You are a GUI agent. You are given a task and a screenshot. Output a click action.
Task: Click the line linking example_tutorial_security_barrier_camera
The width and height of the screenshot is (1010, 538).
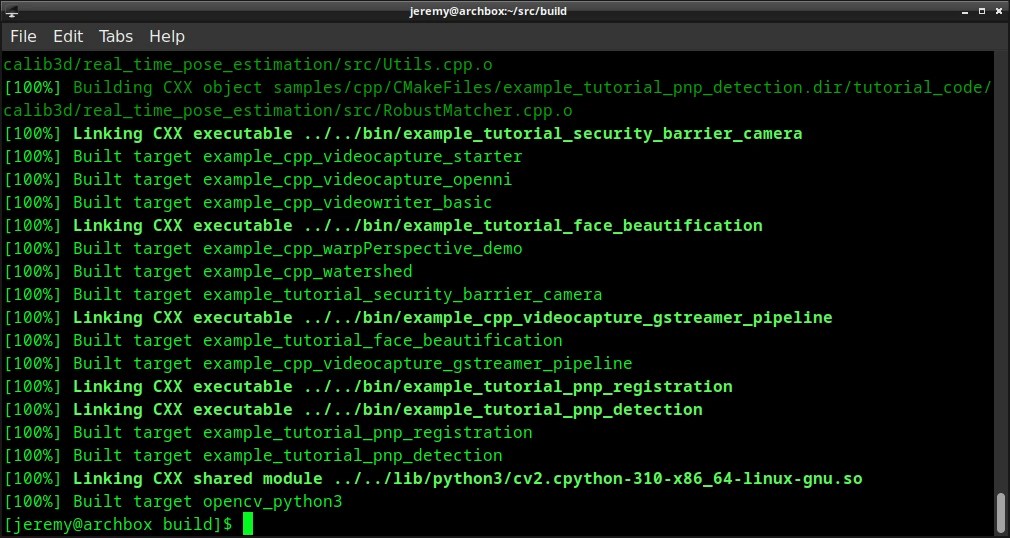403,133
